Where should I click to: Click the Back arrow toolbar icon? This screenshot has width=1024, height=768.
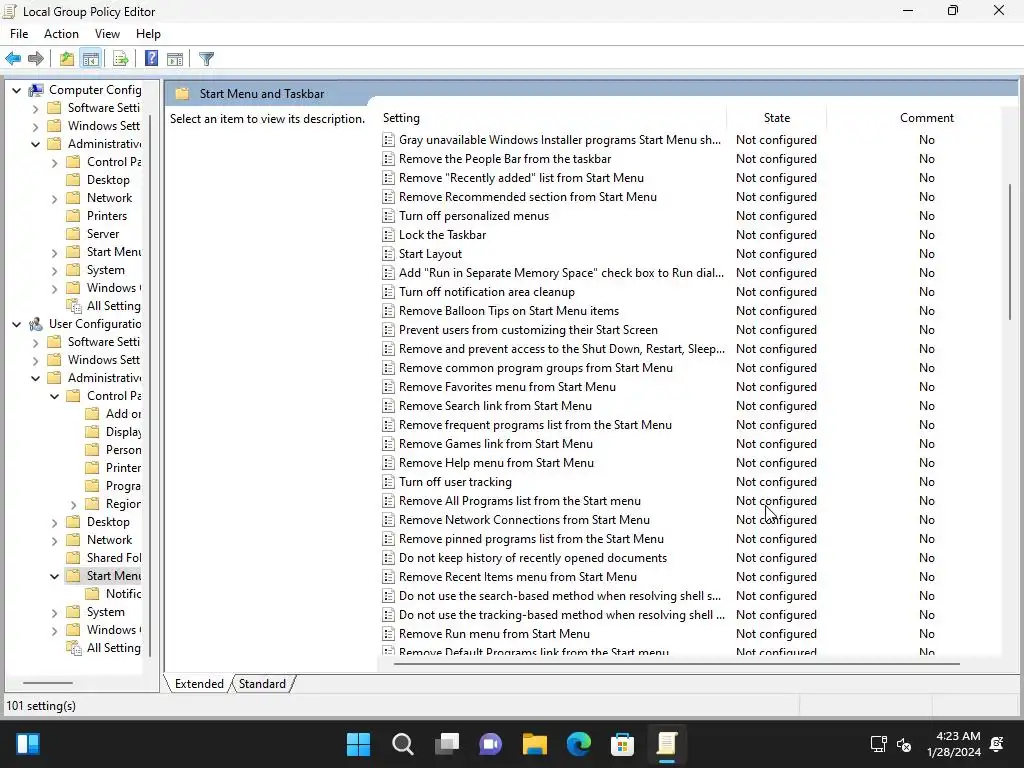[13, 59]
